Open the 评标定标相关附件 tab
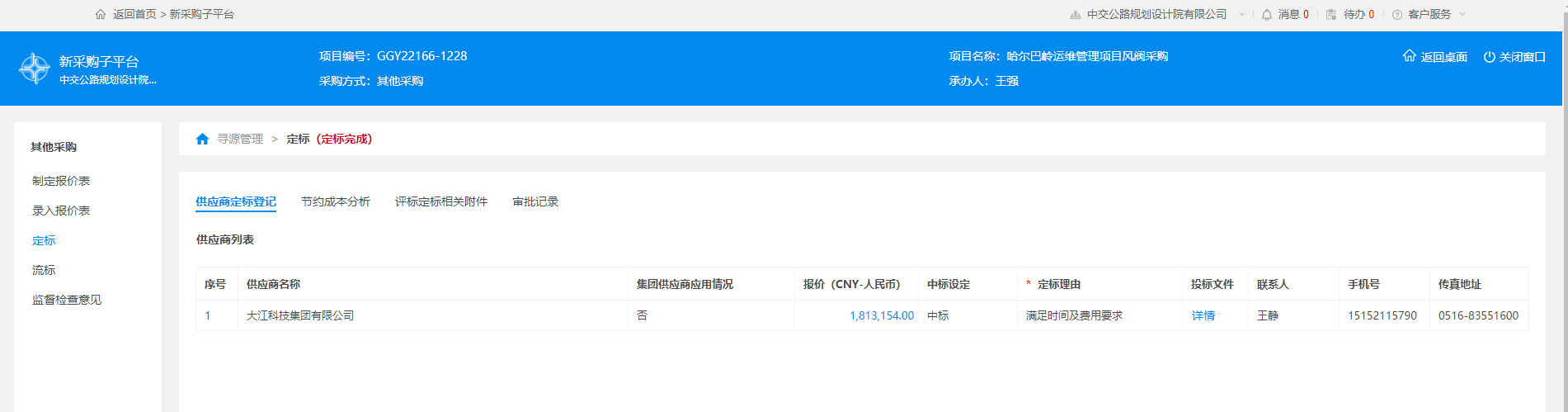This screenshot has width=1568, height=412. (x=440, y=201)
